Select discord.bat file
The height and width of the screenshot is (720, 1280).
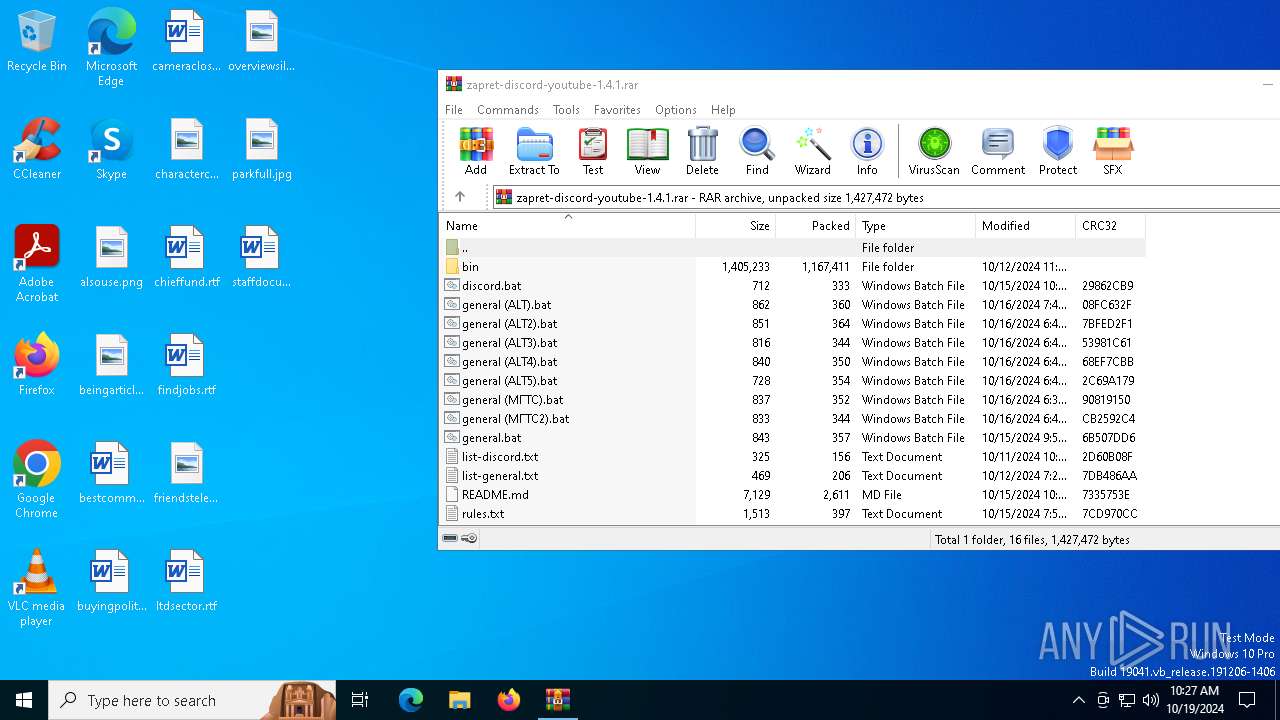pyautogui.click(x=792, y=286)
